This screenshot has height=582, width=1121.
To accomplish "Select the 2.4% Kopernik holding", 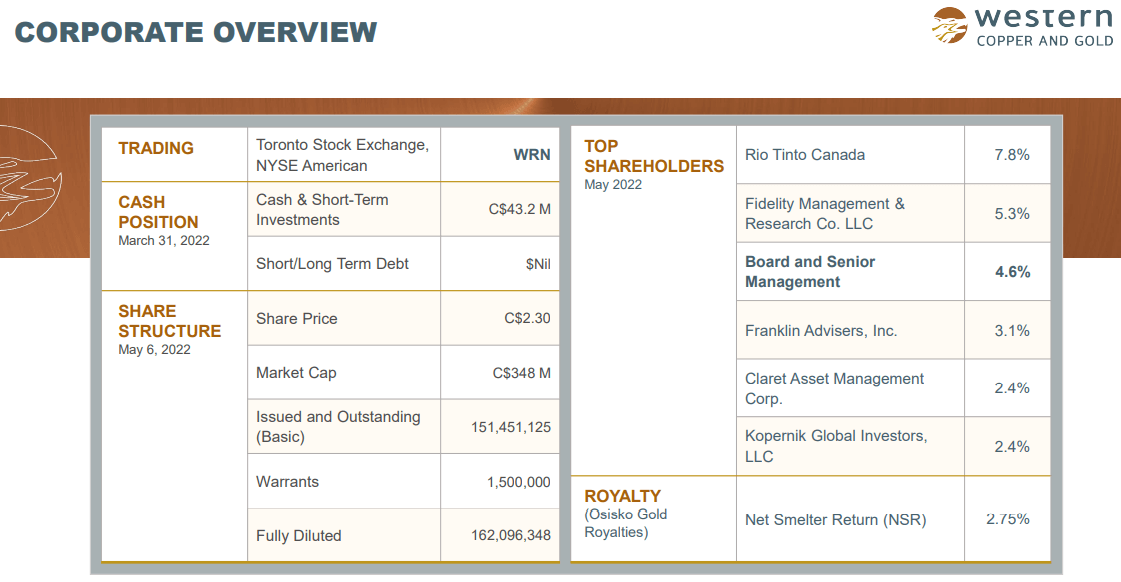I will (1012, 447).
